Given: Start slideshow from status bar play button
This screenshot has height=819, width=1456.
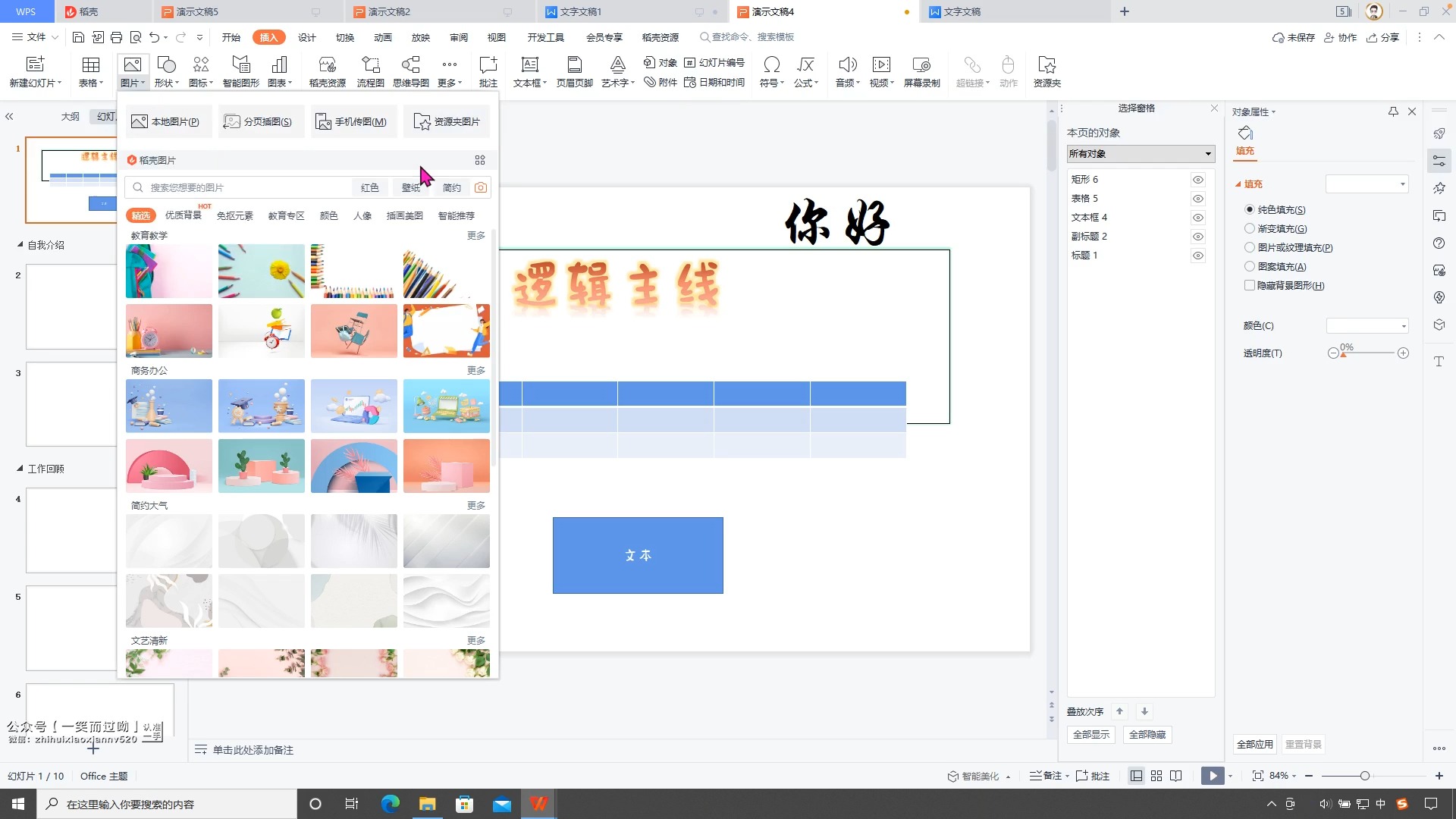Looking at the screenshot, I should point(1213,776).
